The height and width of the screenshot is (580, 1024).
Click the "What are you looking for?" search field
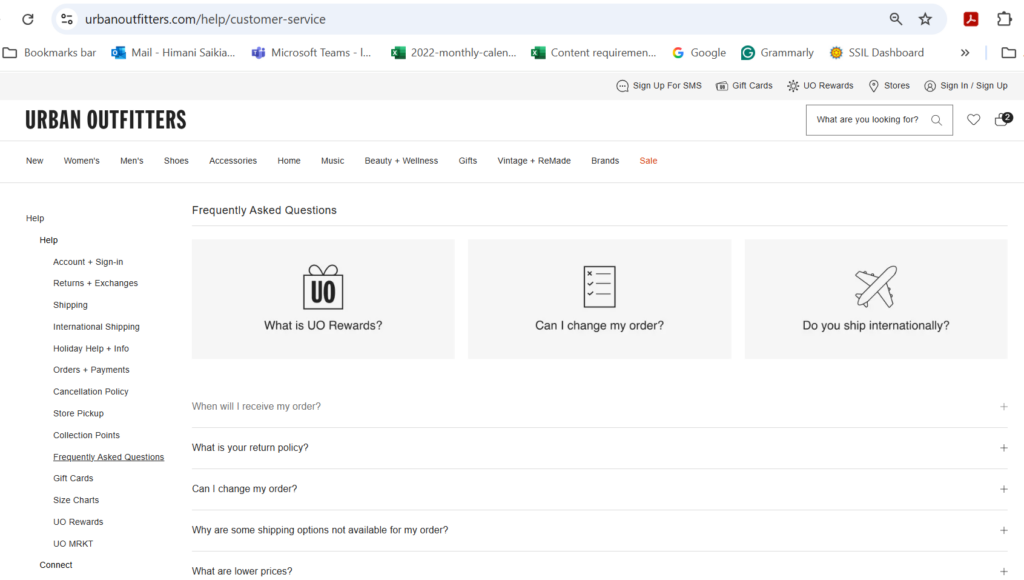pos(866,120)
